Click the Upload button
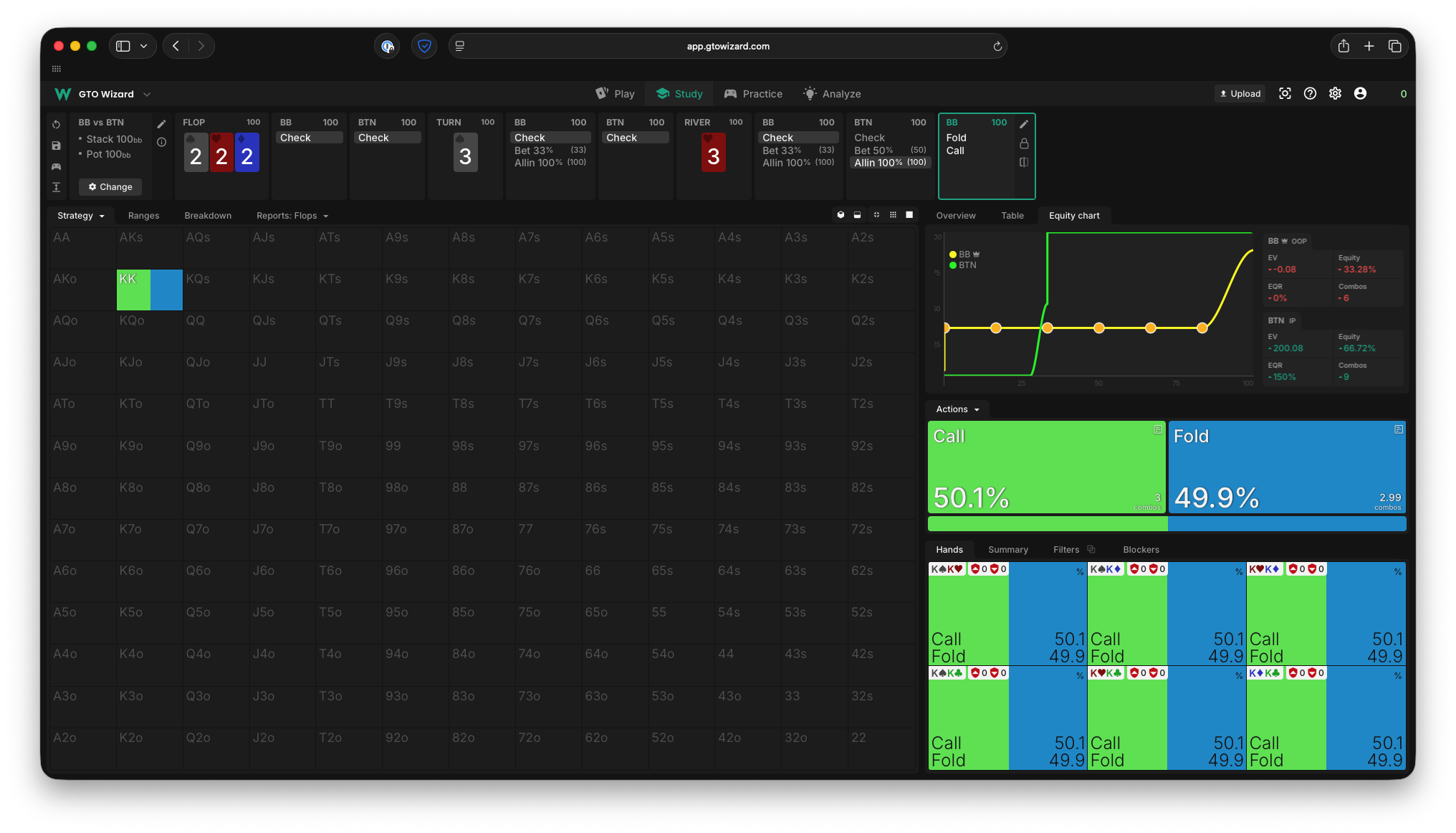Image resolution: width=1456 pixels, height=833 pixels. point(1240,94)
